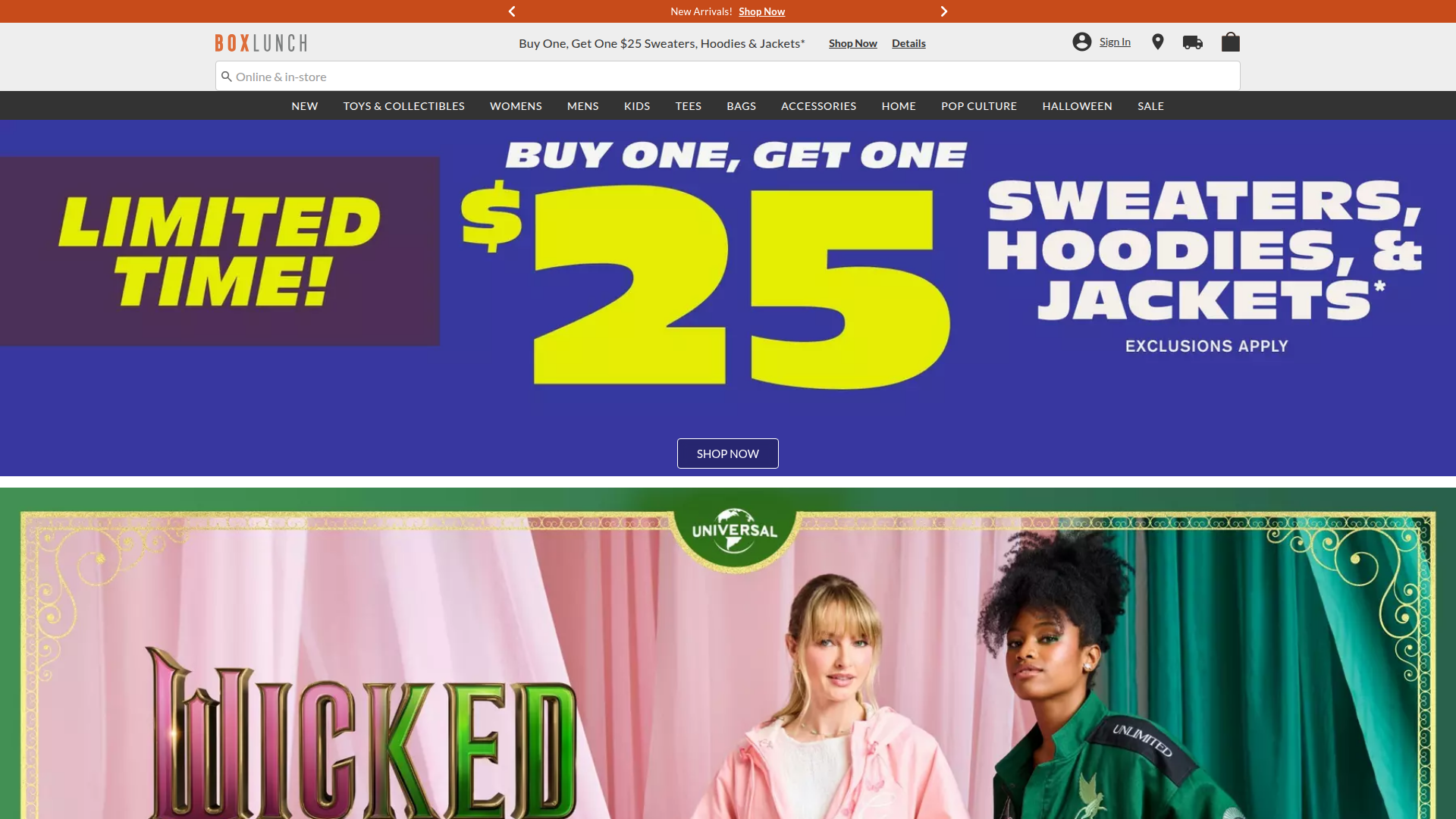Click the banner SHOP NOW button

(x=727, y=453)
